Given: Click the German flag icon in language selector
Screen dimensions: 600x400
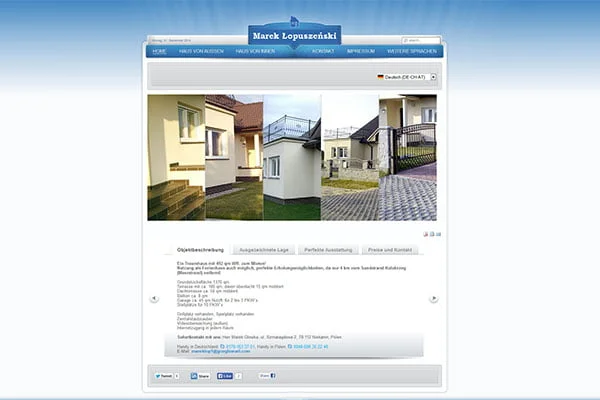Looking at the screenshot, I should coord(380,77).
